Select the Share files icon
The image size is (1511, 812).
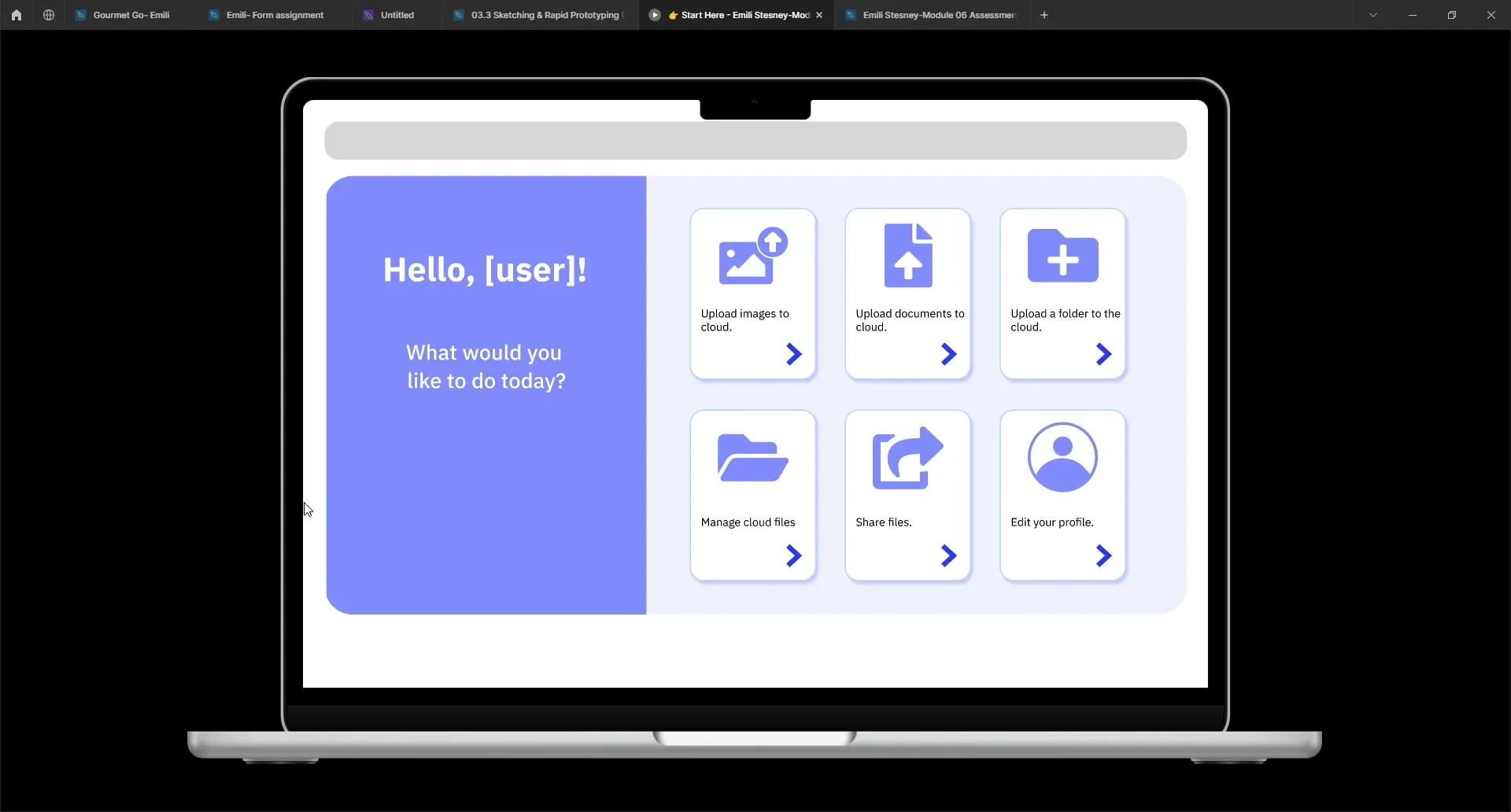point(907,457)
